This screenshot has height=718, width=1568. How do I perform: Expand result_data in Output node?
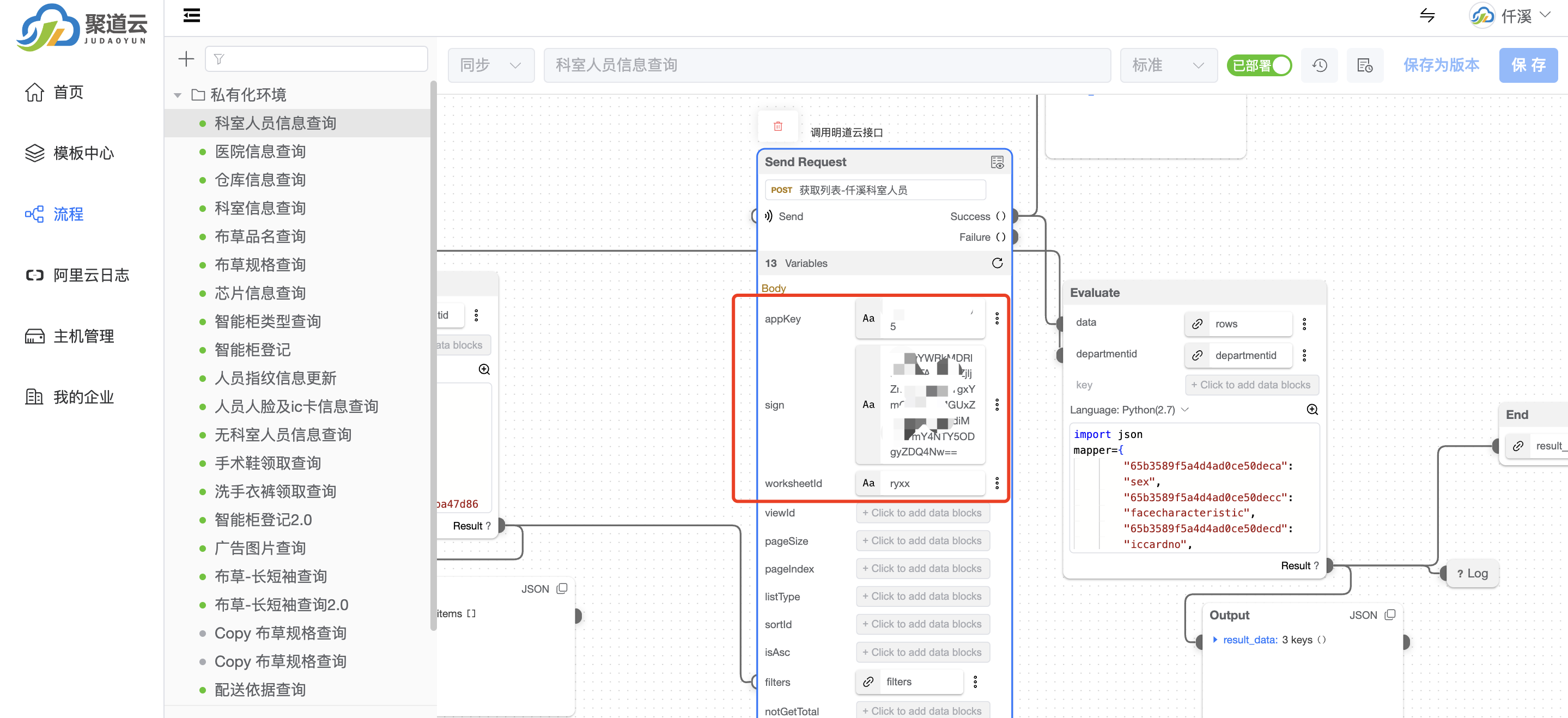[1215, 640]
